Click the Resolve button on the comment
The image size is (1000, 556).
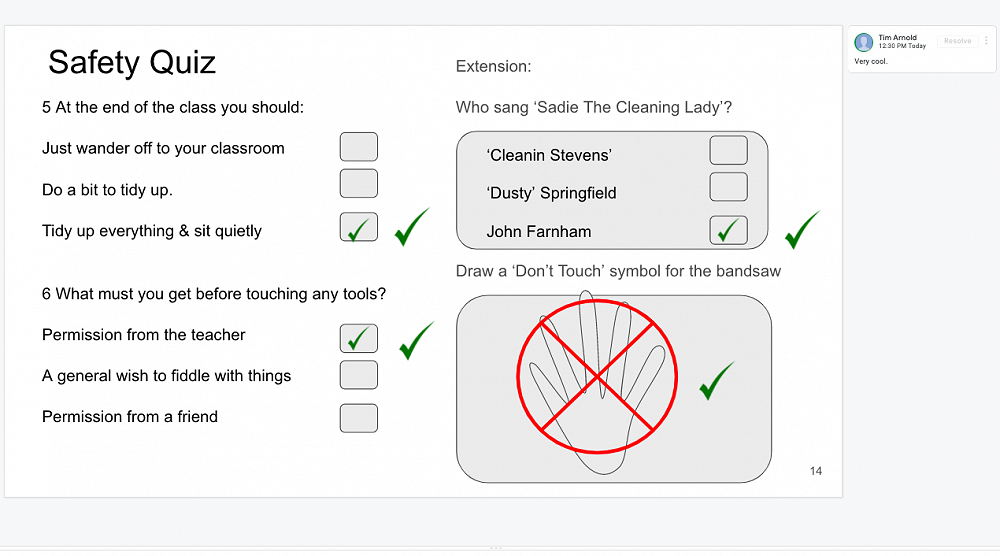[x=957, y=41]
